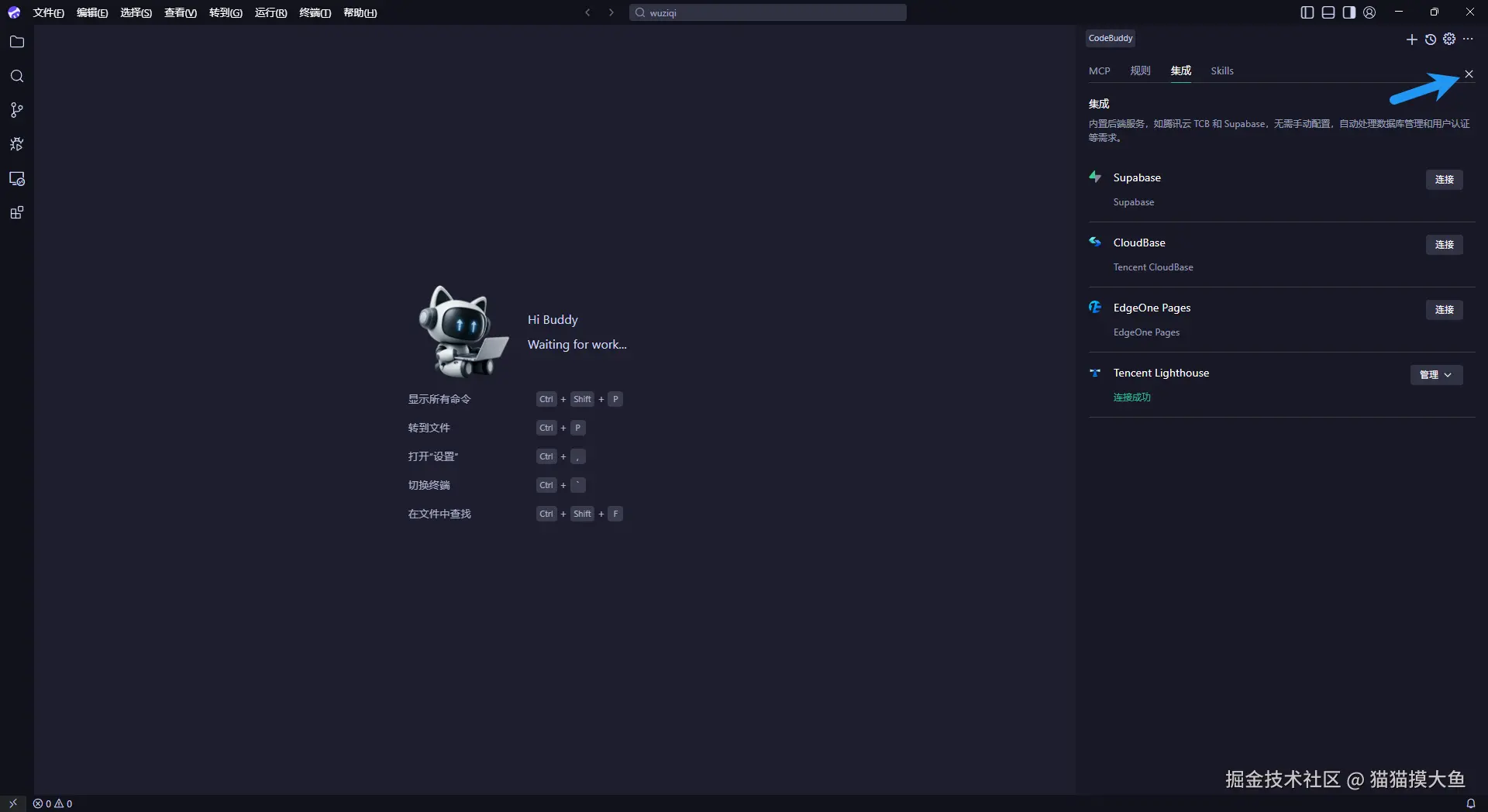Click the CodeBuddy app logo
The image size is (1488, 812).
pos(14,12)
